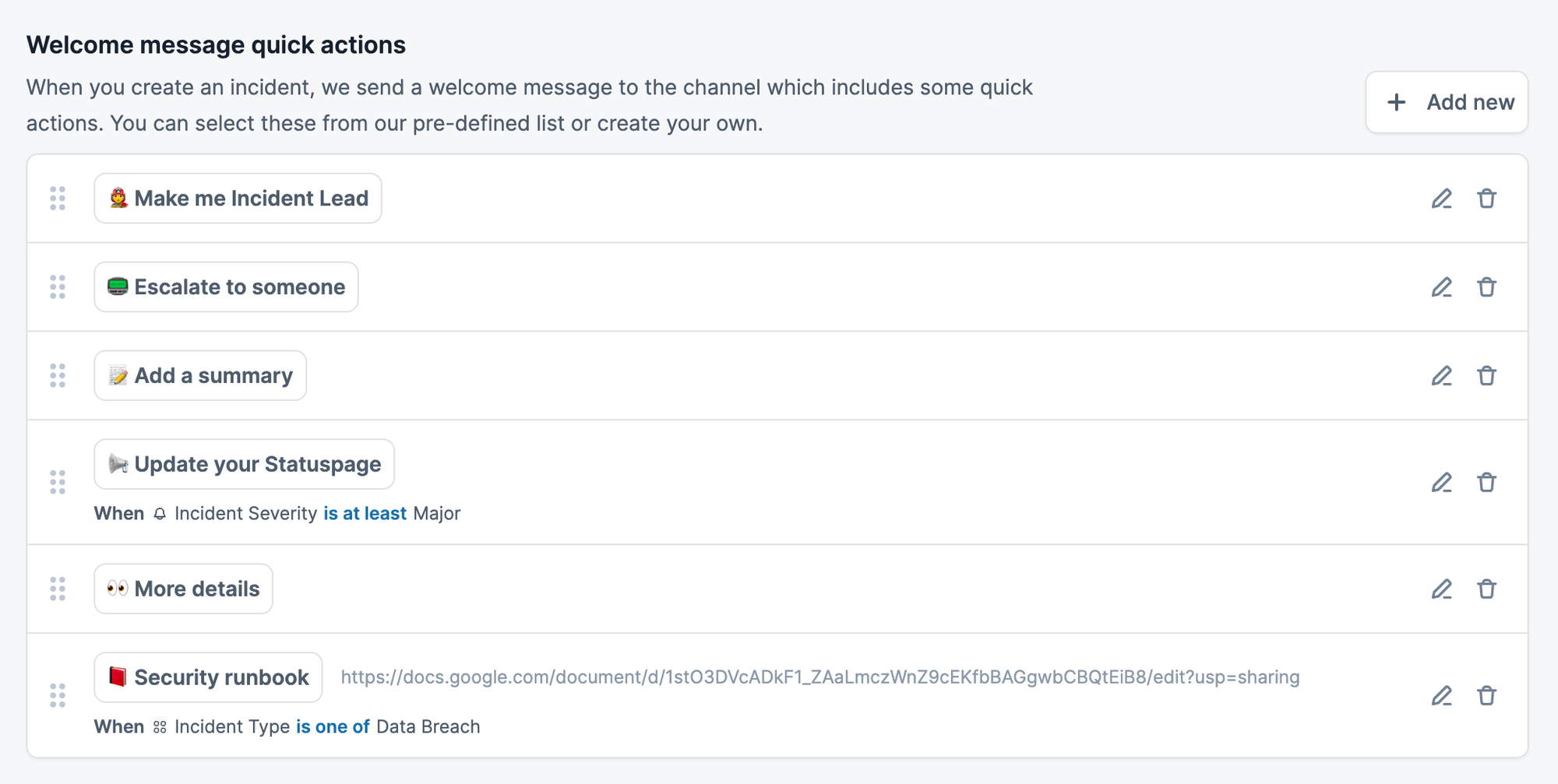Image resolution: width=1558 pixels, height=784 pixels.
Task: Click the Update your Statuspage button
Action: pos(244,465)
